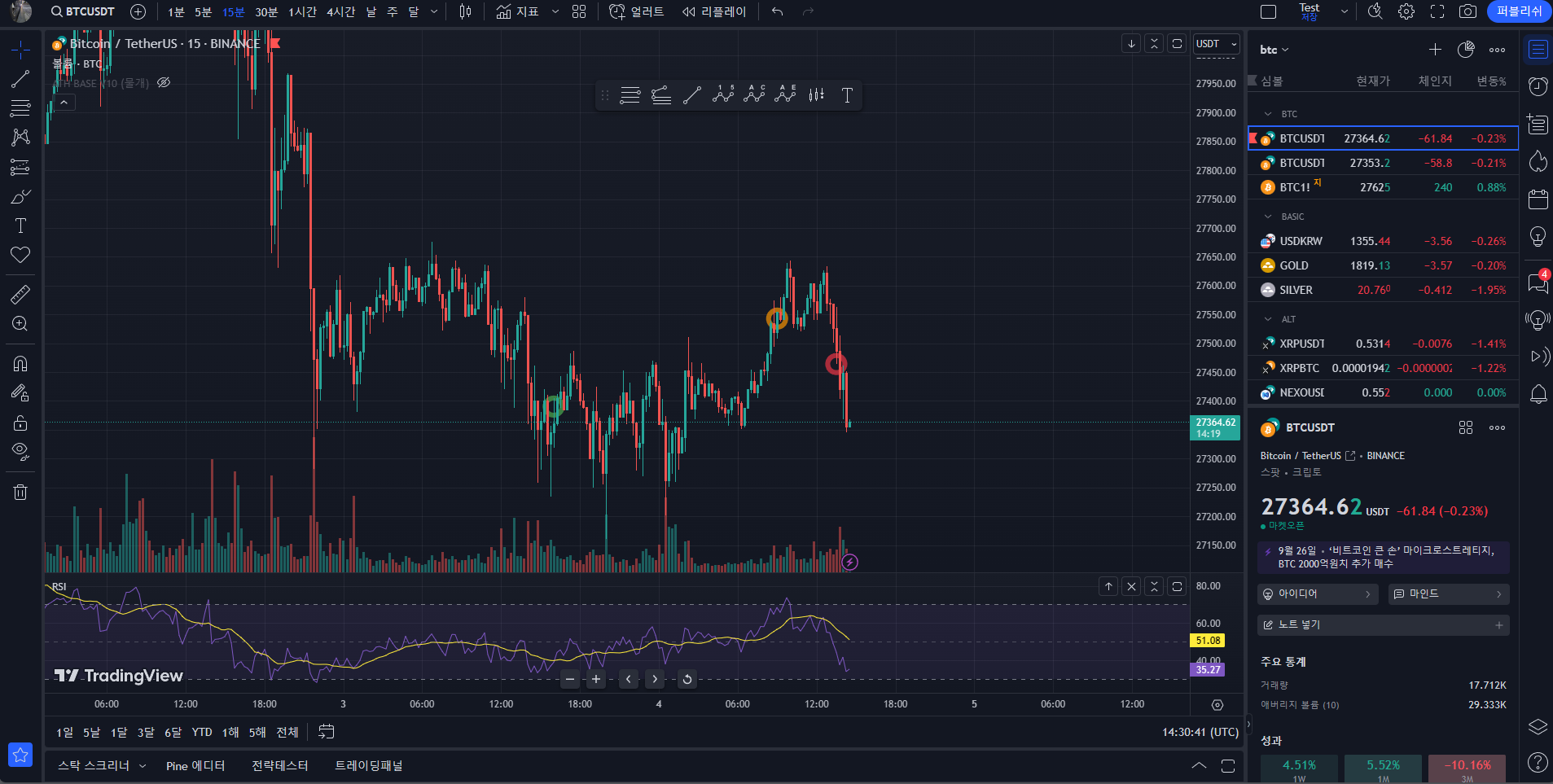Open quick search icon in top bar
This screenshot has width=1553, height=784.
[1375, 11]
